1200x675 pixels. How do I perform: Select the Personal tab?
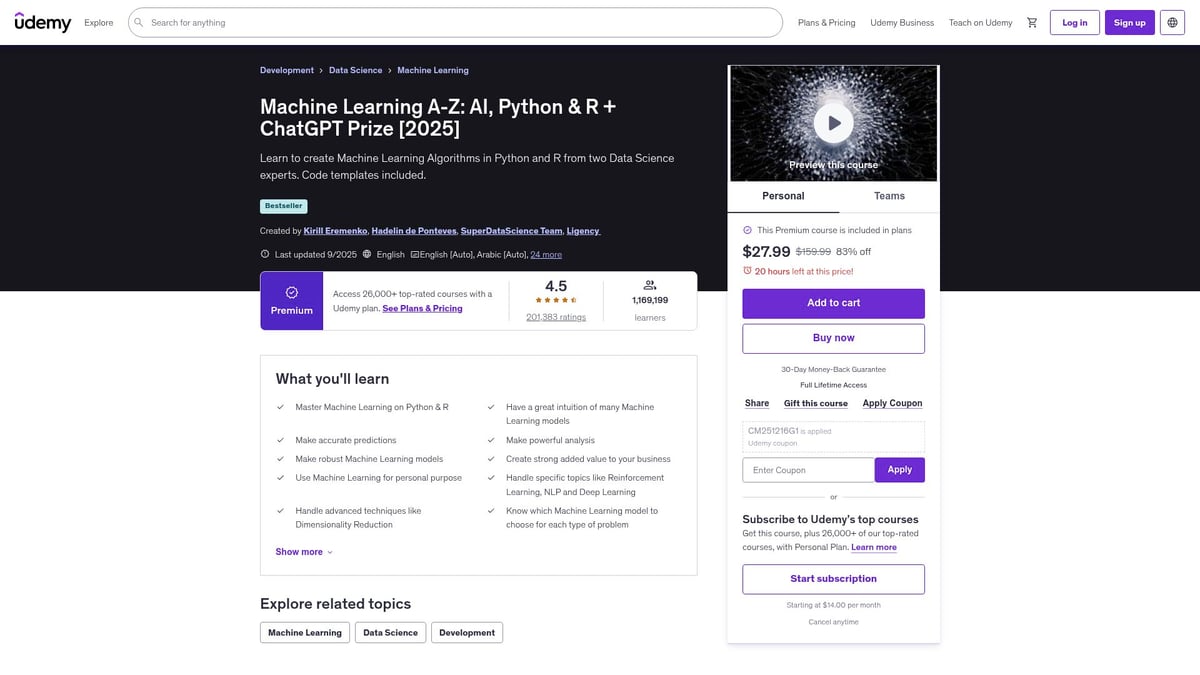tap(783, 196)
